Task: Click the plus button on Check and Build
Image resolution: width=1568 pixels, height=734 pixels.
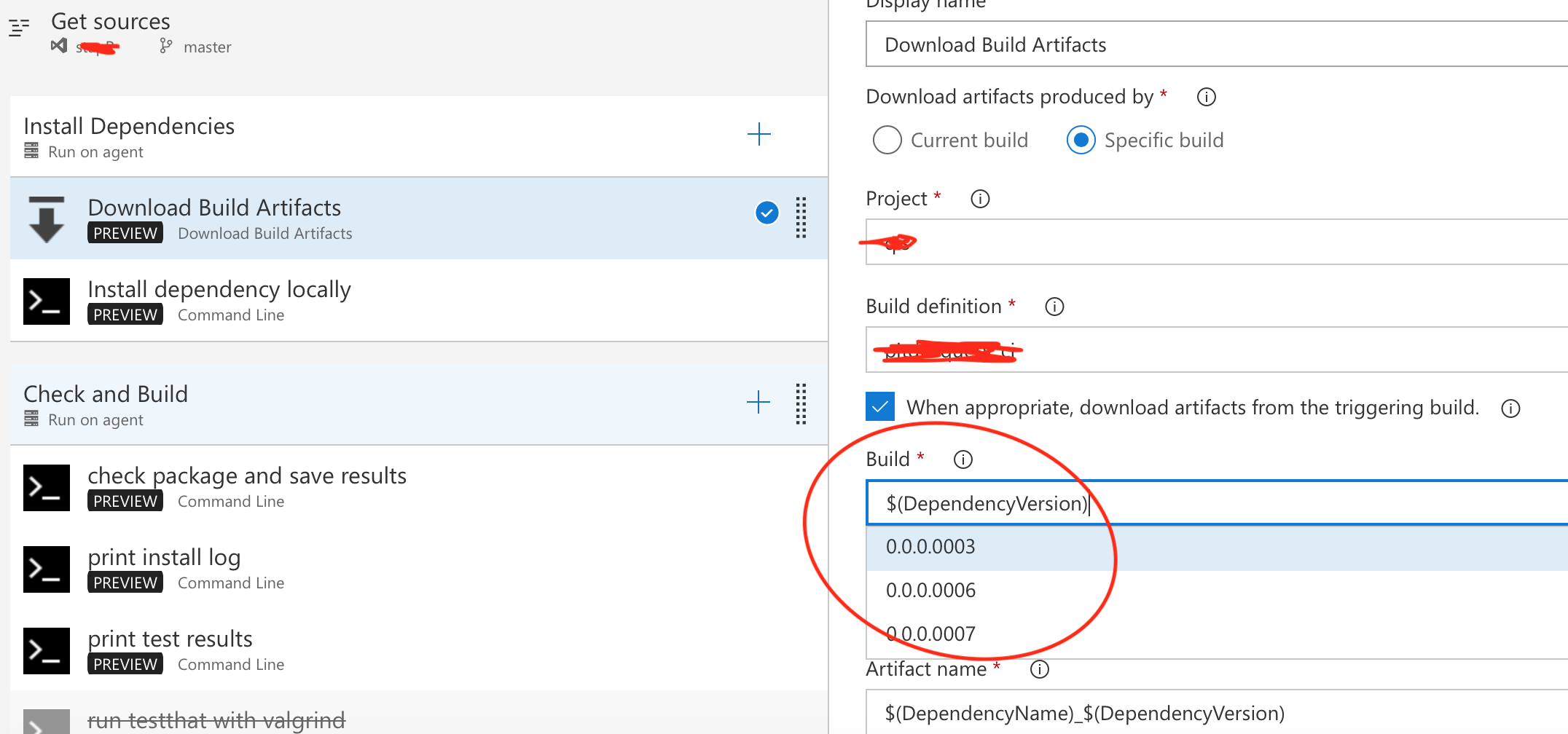Action: coord(758,401)
